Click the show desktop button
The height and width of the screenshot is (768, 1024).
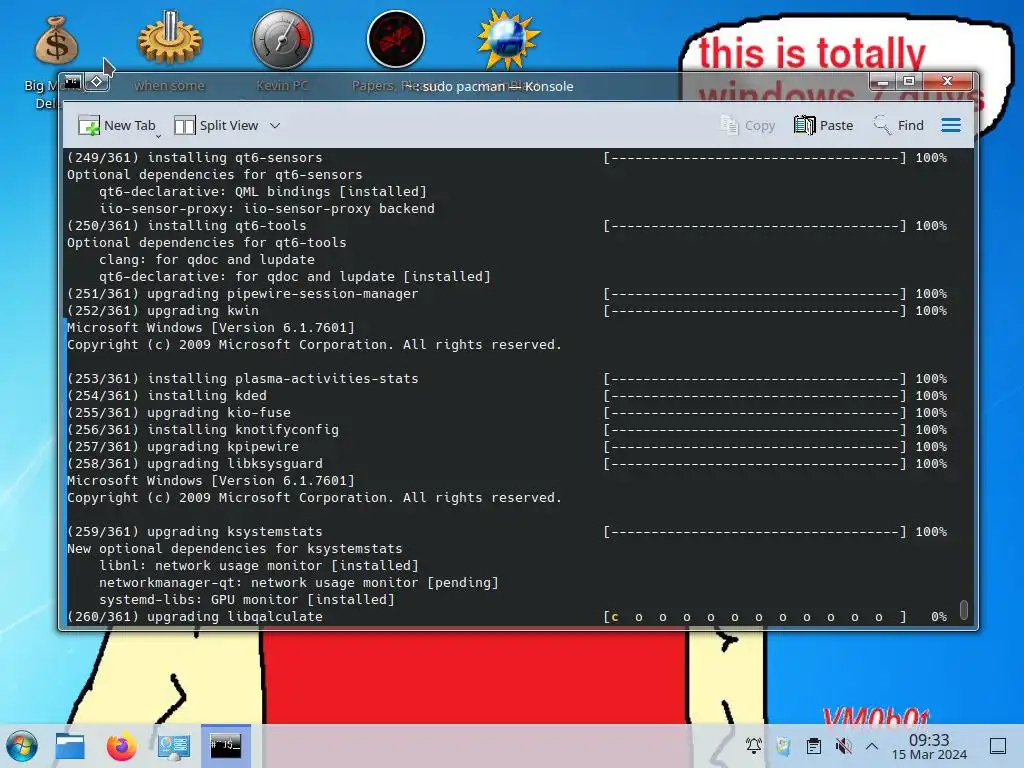pyautogui.click(x=998, y=746)
